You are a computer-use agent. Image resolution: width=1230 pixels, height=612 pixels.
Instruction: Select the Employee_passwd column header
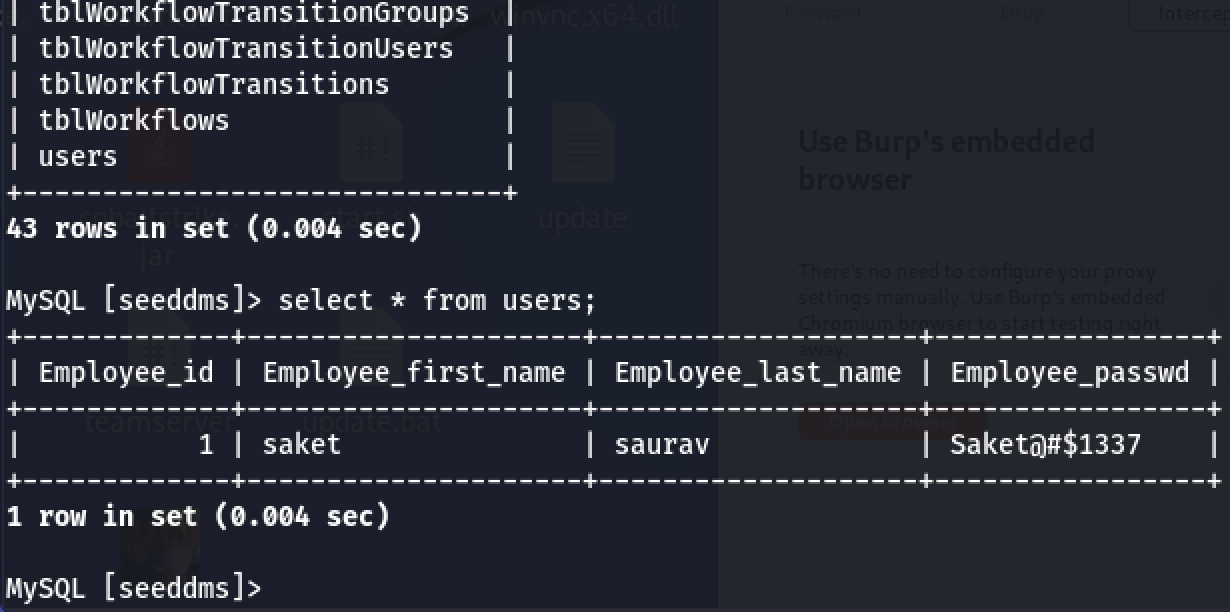[x=1069, y=372]
